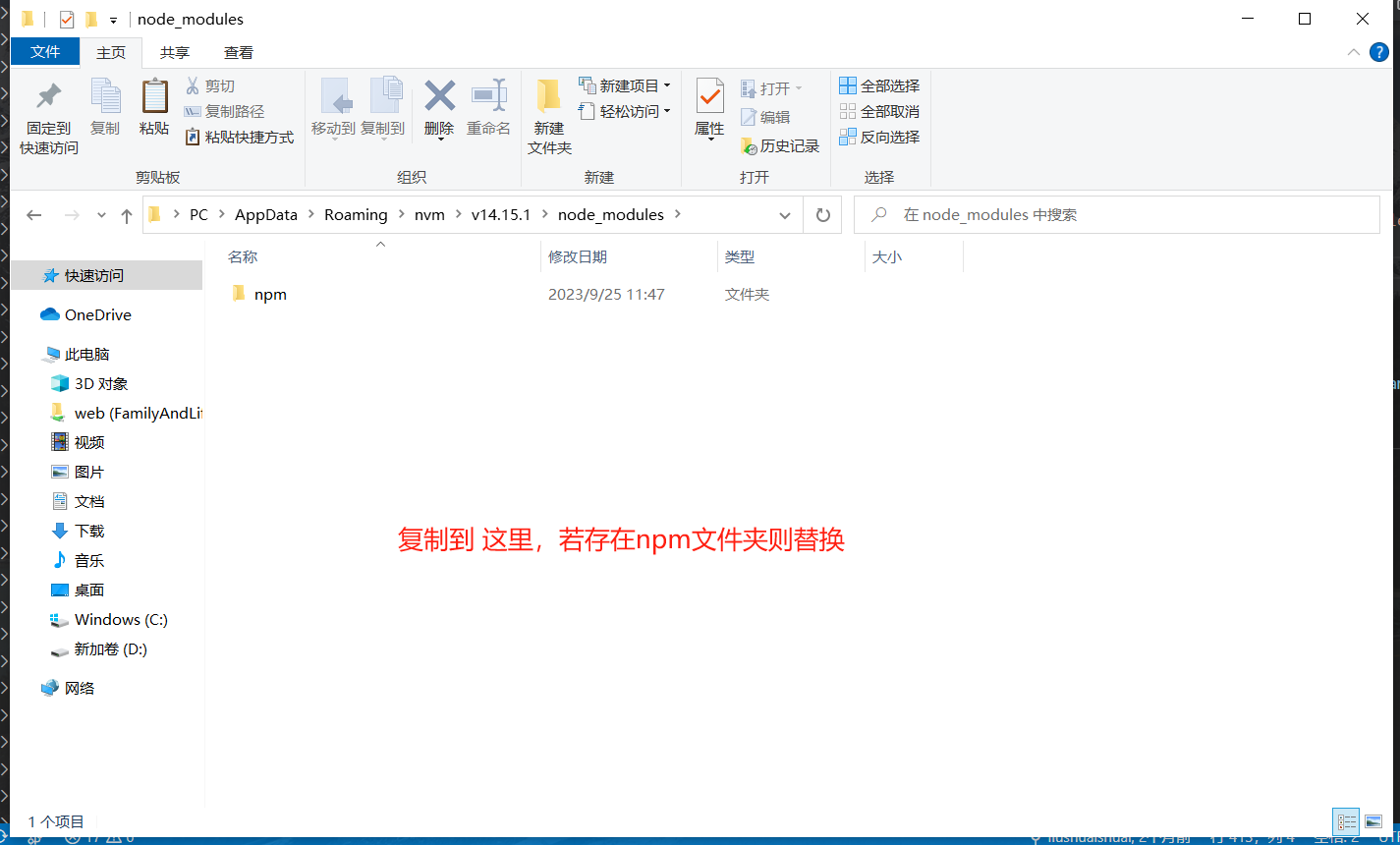Click search box for node_modules
1400x845 pixels.
pos(1116,214)
